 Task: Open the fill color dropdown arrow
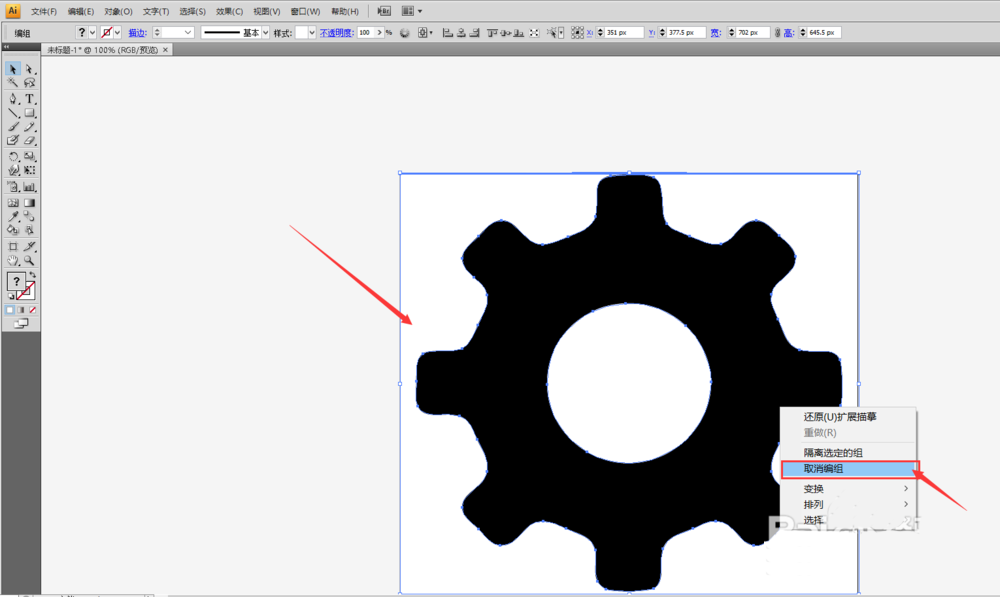[92, 33]
